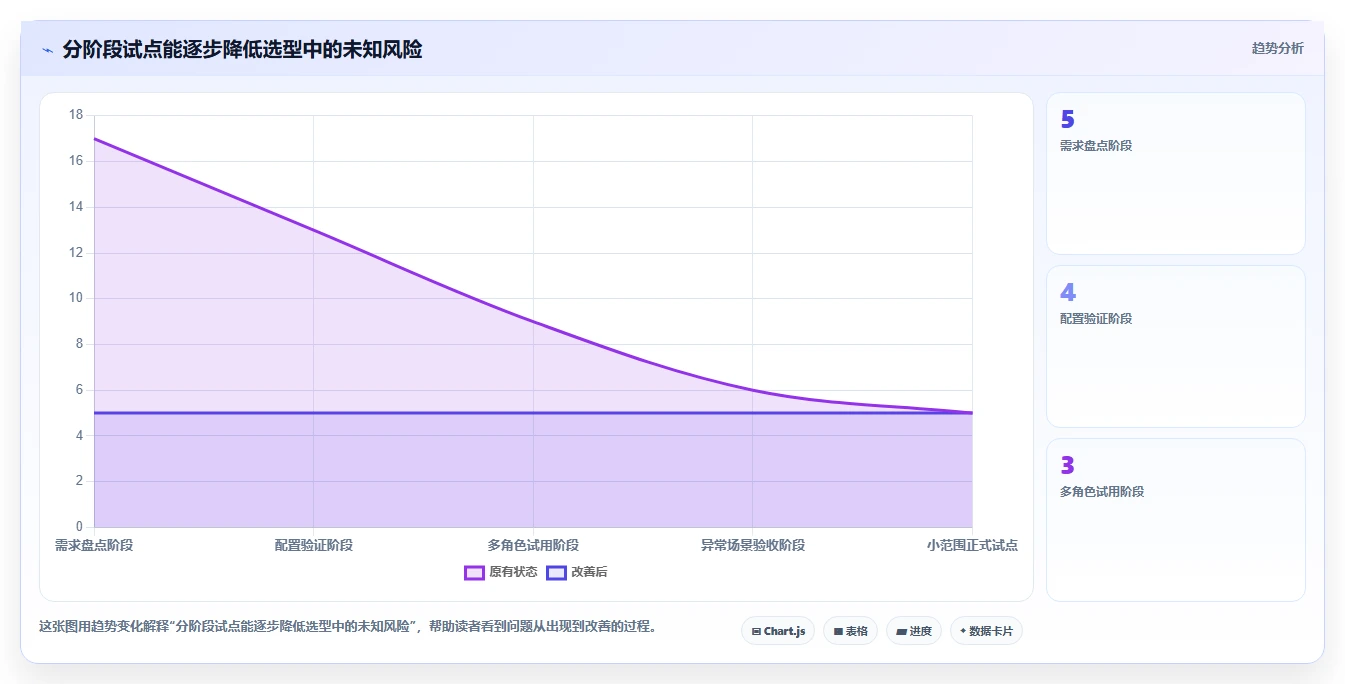The width and height of the screenshot is (1345, 684).
Task: Toggle the 改善后 legend entry
Action: (576, 572)
